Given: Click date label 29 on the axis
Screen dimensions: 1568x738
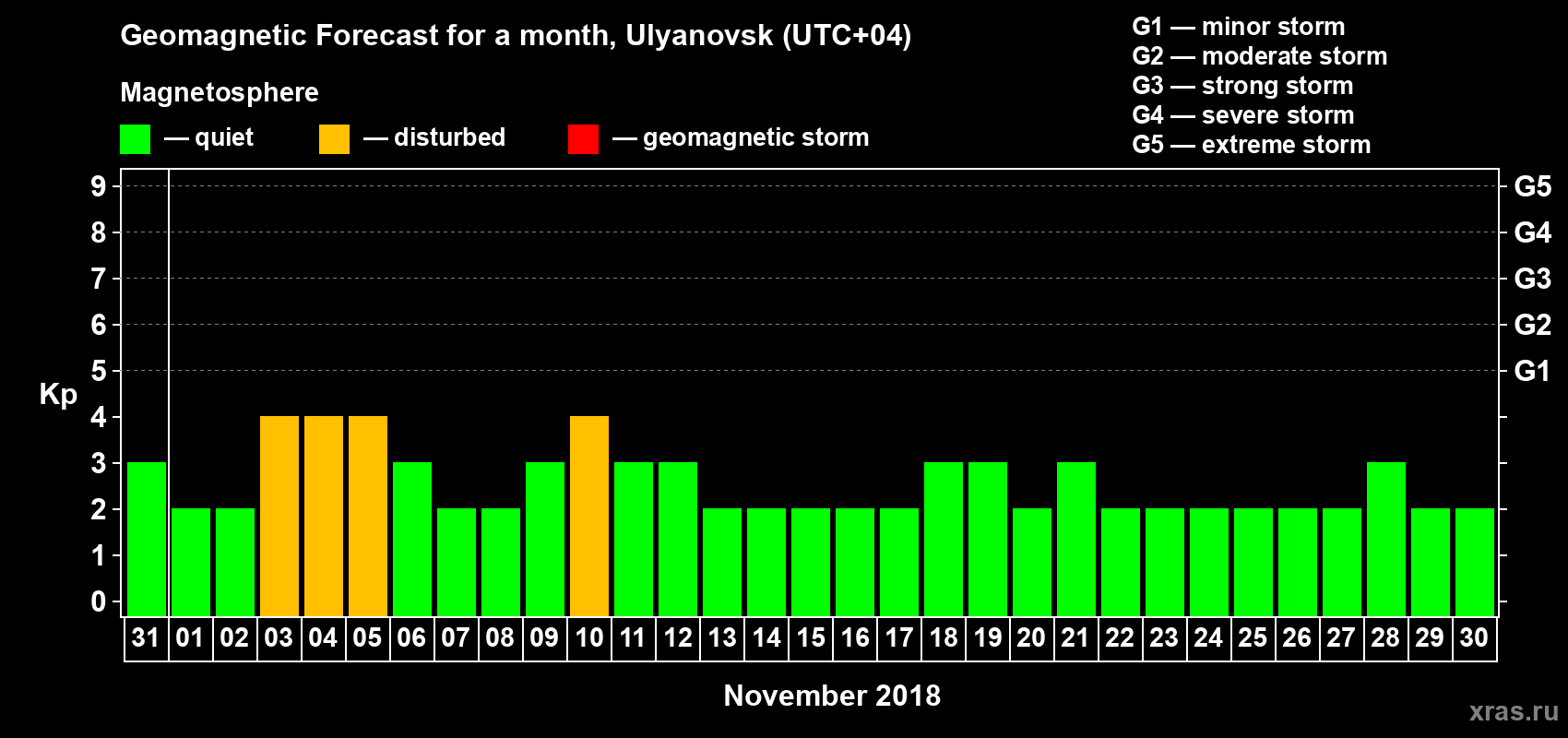Looking at the screenshot, I should [1430, 638].
